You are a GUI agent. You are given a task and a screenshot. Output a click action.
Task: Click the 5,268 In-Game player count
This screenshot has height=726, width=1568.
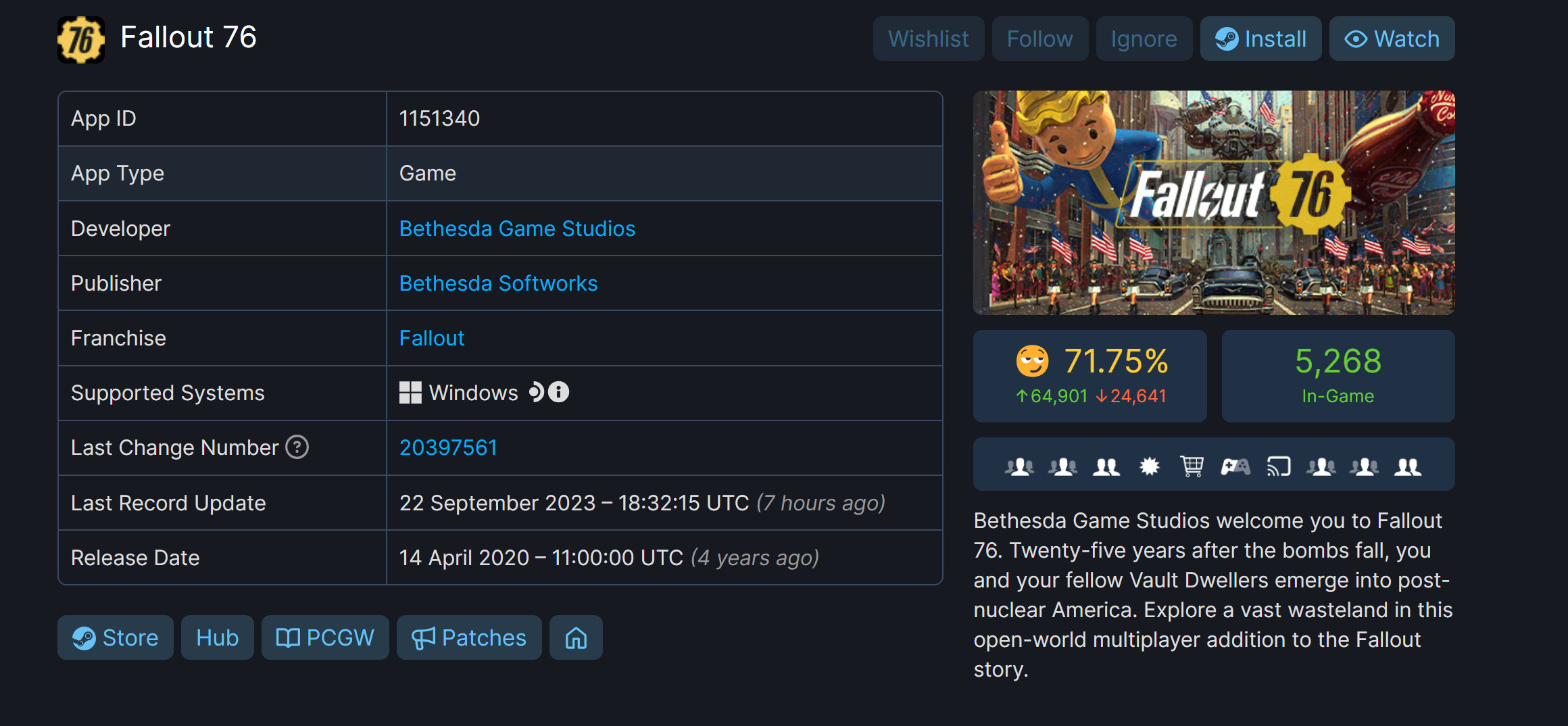pos(1338,376)
